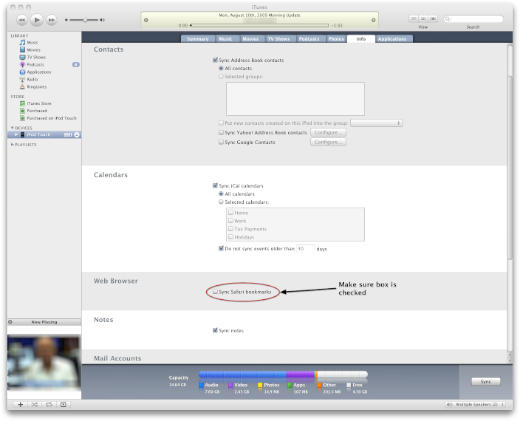Expand the Playlists section in the sidebar
520x421 pixels.
[x=12, y=145]
